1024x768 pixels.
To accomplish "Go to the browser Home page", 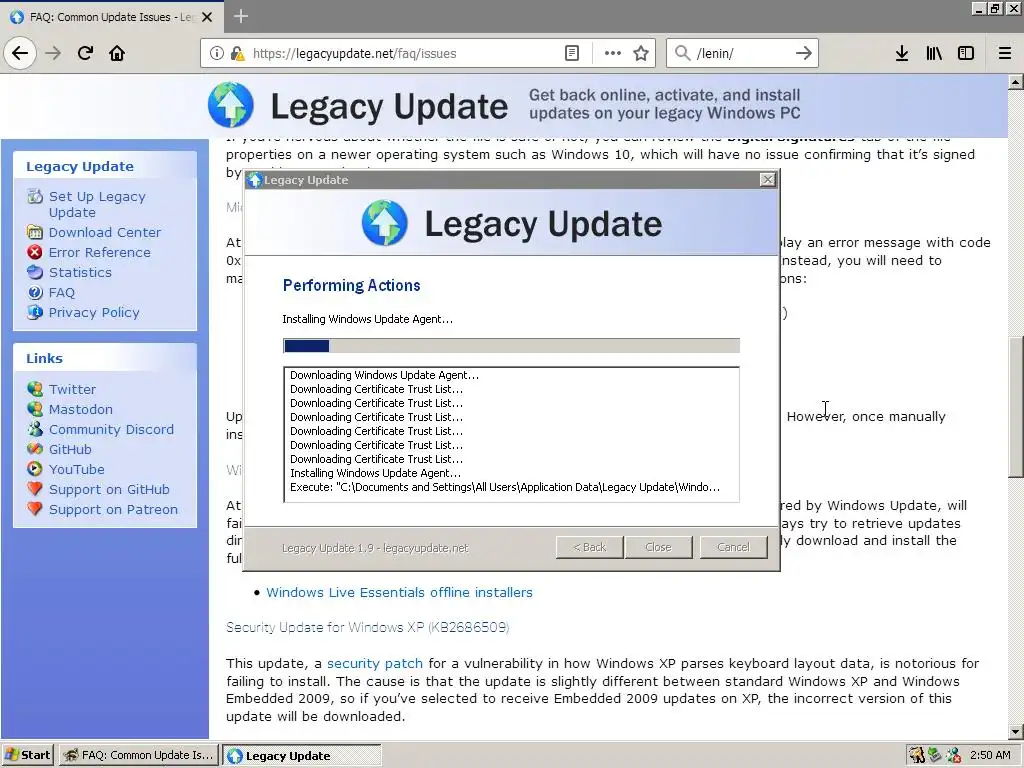I will tap(117, 53).
